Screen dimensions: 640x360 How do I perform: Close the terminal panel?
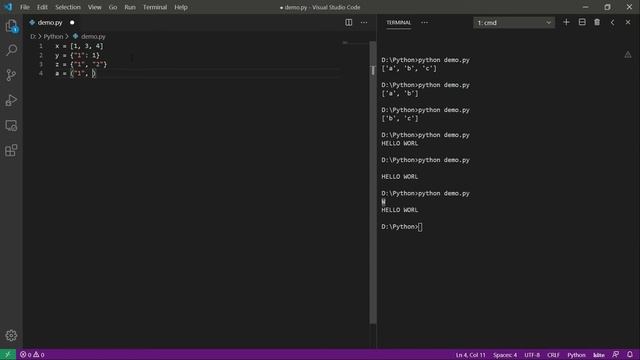[x=628, y=22]
